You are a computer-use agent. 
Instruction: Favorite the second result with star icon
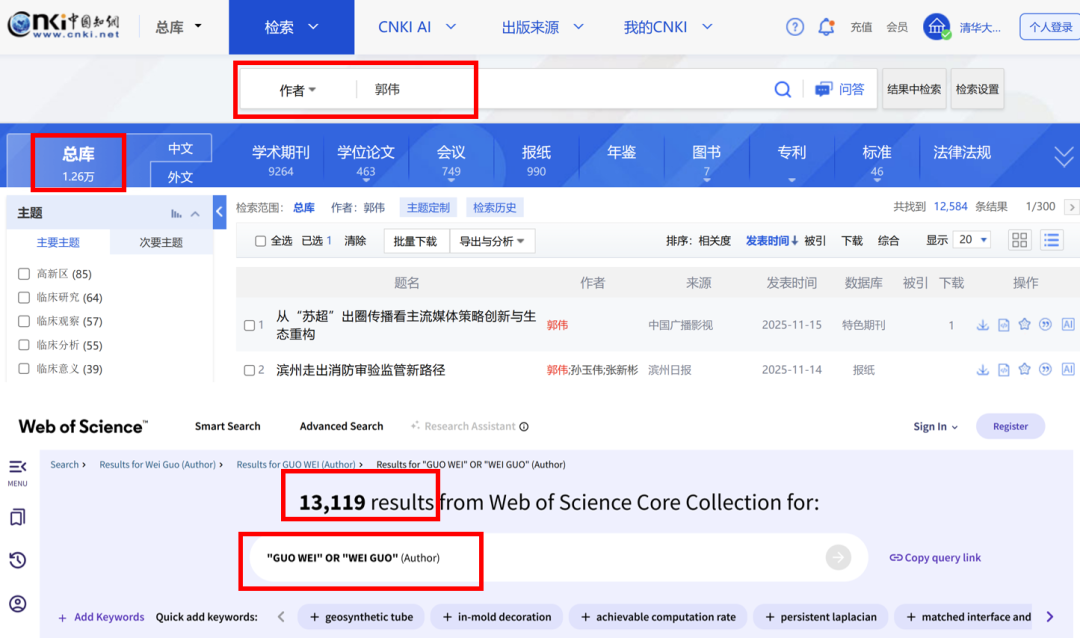1024,369
